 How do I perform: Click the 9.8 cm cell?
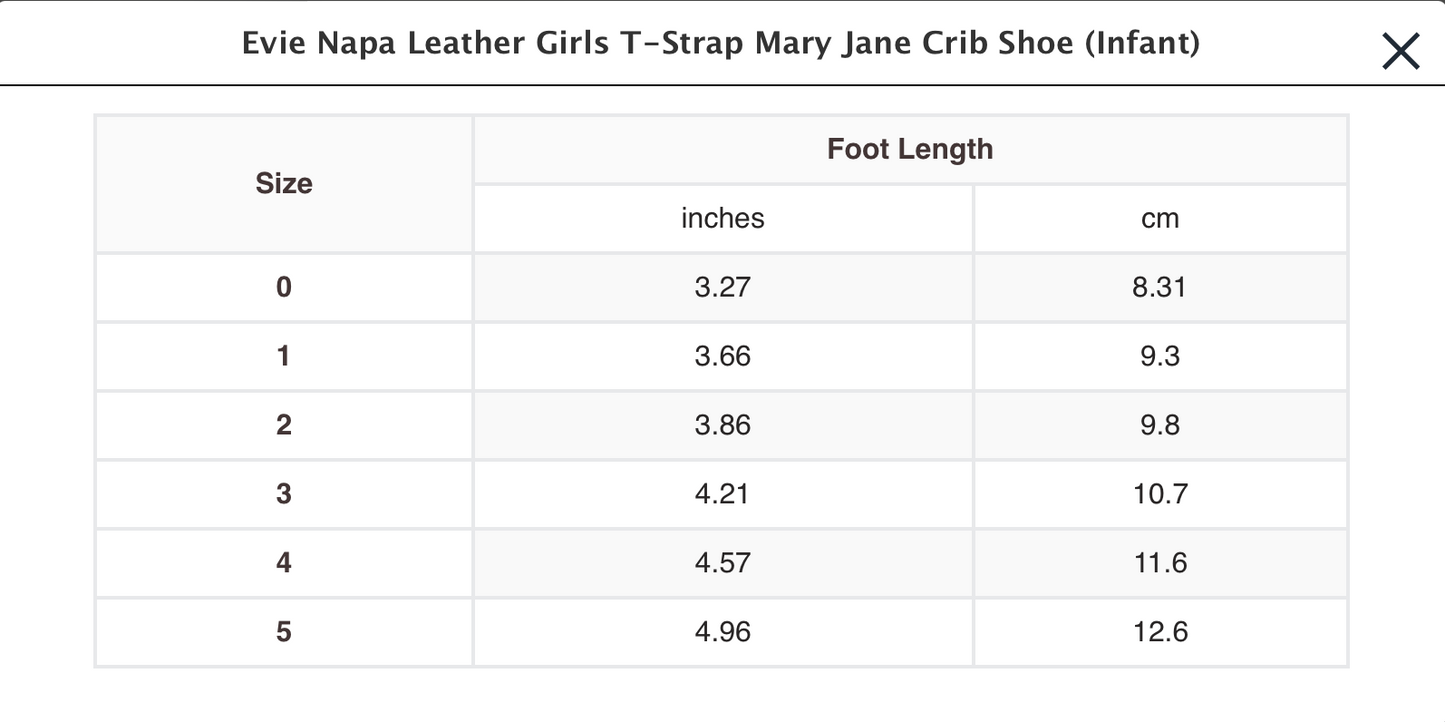point(1160,425)
